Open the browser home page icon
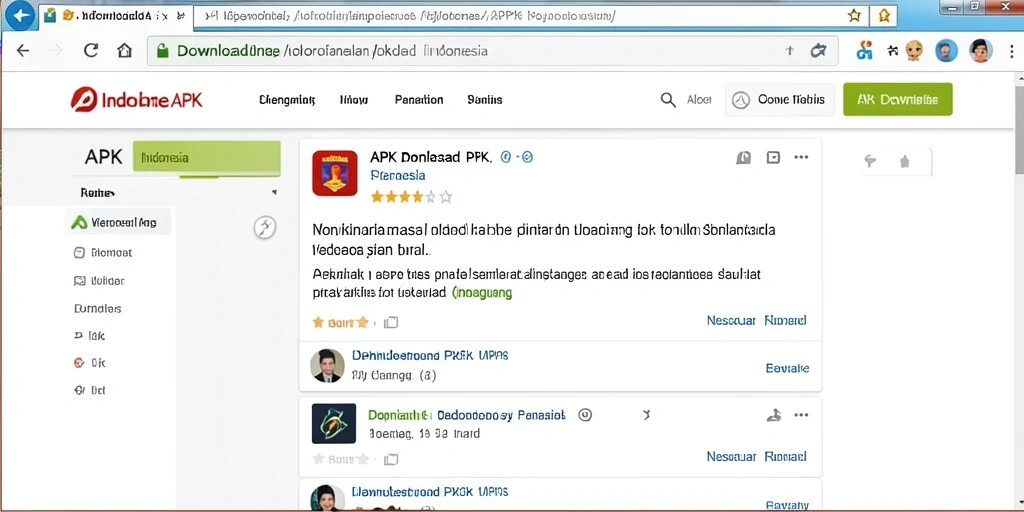This screenshot has width=1024, height=512. point(124,50)
